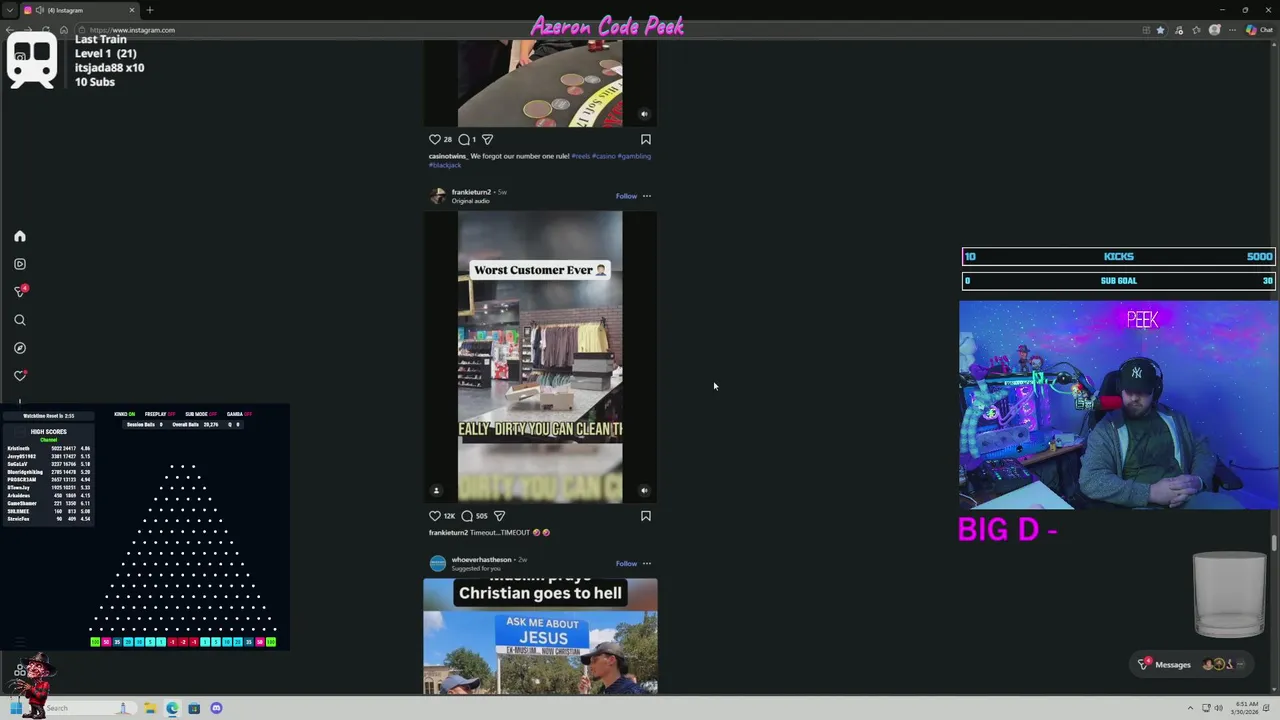Open frankieturn2 profile picture
Image resolution: width=1280 pixels, height=720 pixels.
click(x=437, y=196)
